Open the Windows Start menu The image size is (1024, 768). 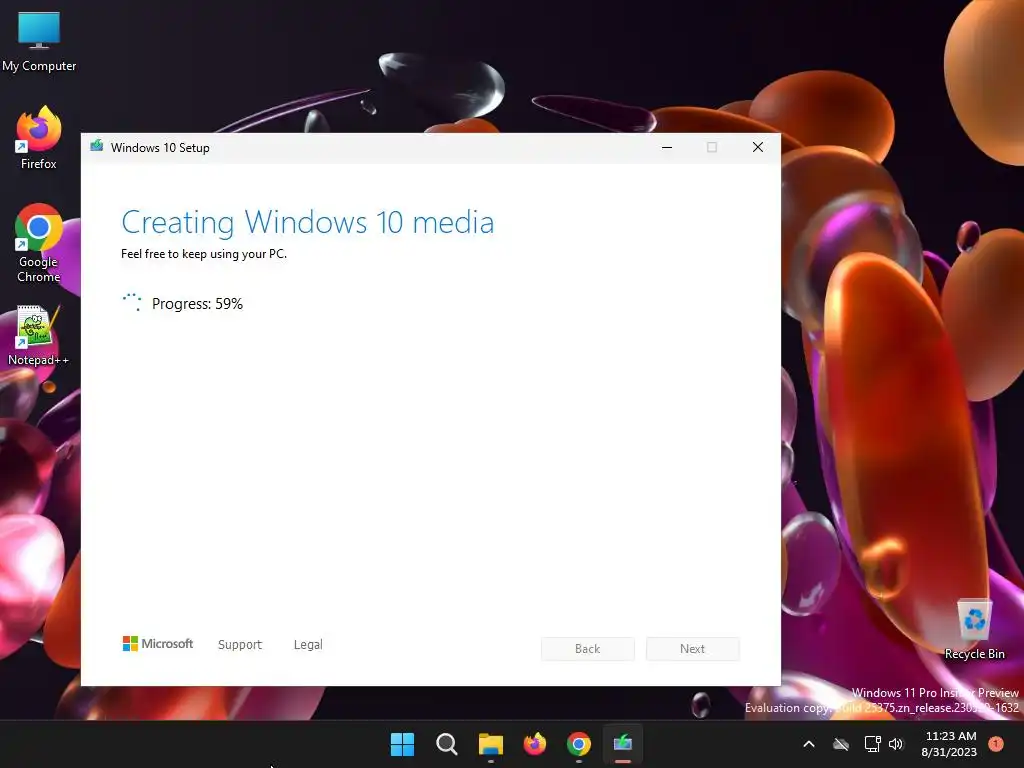402,744
